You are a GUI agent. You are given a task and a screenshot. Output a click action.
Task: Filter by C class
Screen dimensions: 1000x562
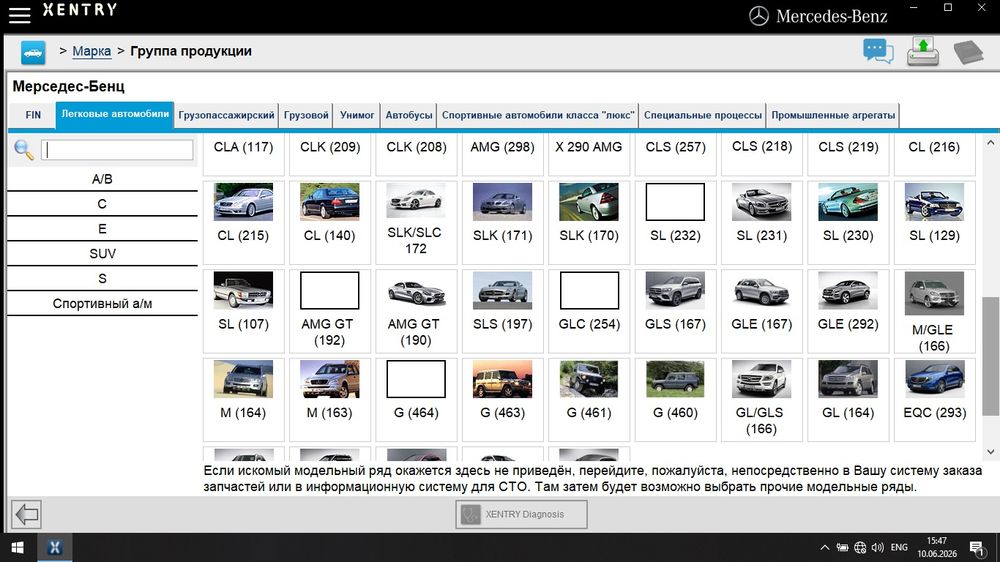click(x=102, y=204)
